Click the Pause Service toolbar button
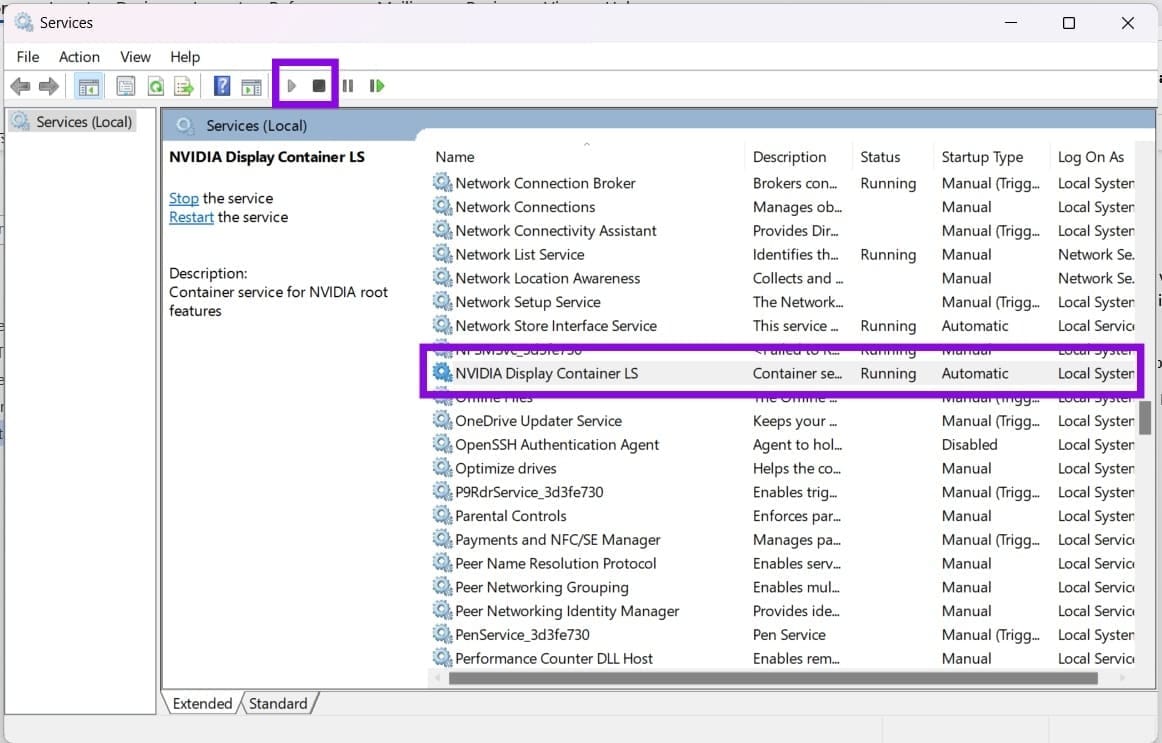Viewport: 1162px width, 743px height. click(x=348, y=86)
